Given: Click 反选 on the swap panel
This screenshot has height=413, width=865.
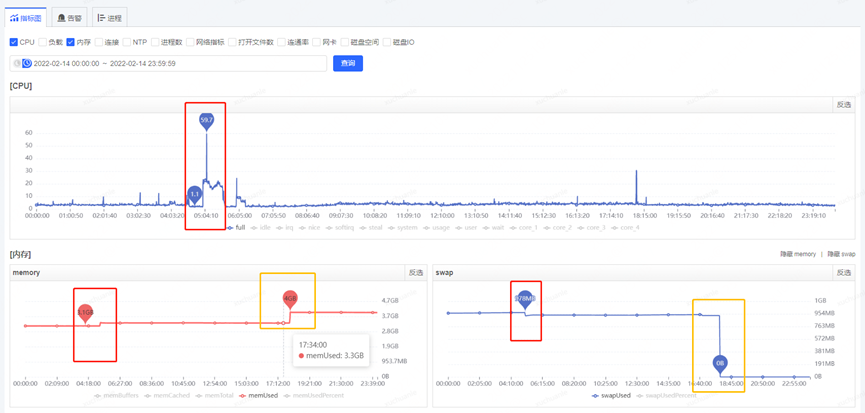Looking at the screenshot, I should click(x=843, y=272).
